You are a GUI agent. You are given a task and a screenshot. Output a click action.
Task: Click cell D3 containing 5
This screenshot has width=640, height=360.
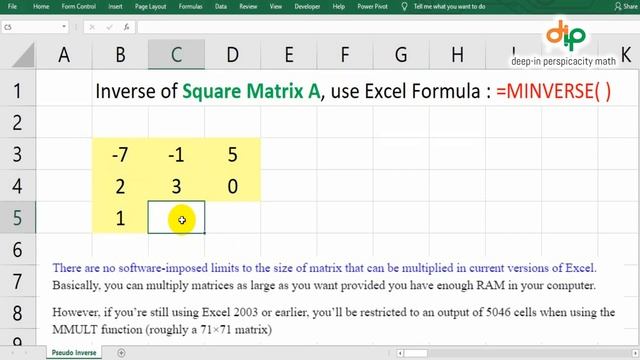coord(233,154)
